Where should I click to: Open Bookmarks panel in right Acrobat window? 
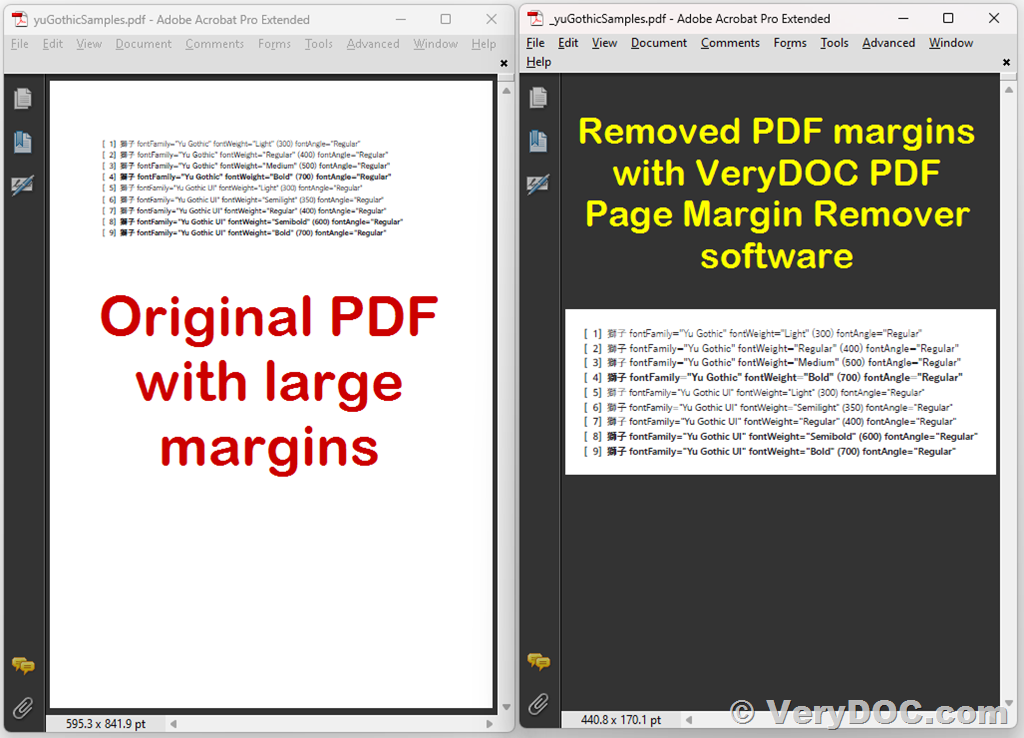[538, 140]
